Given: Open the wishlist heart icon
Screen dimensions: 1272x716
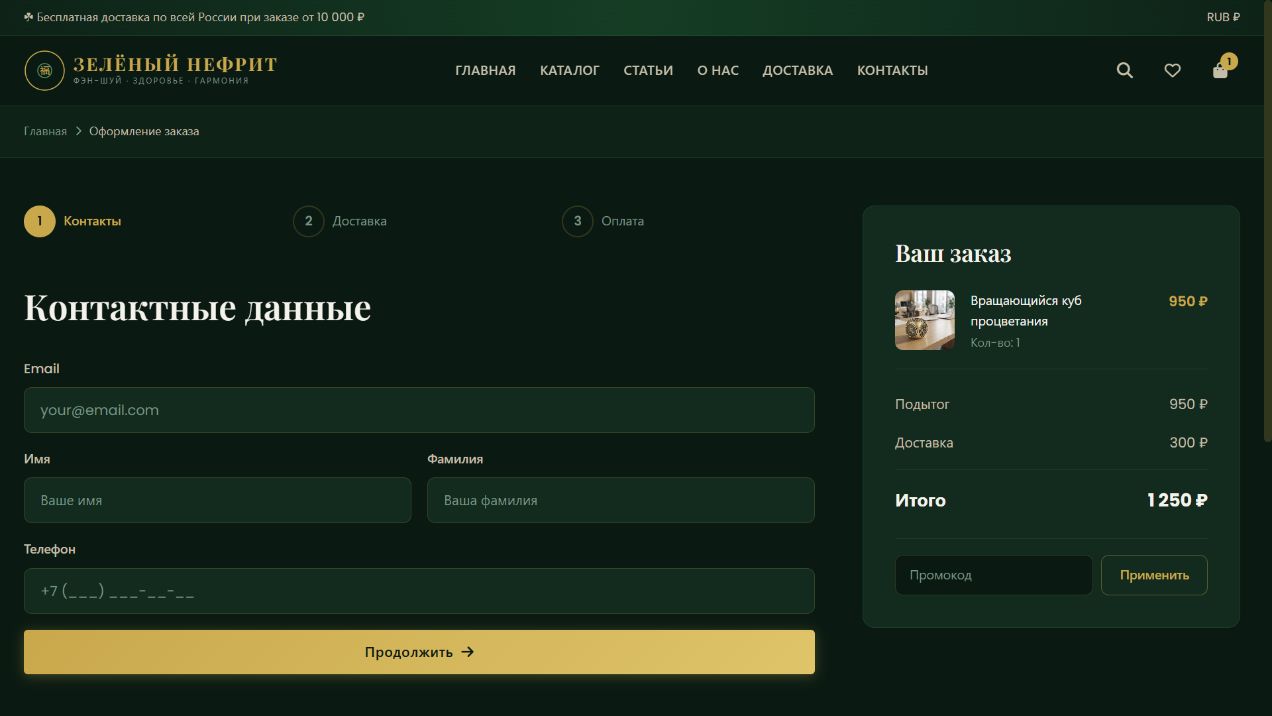Looking at the screenshot, I should coord(1173,70).
